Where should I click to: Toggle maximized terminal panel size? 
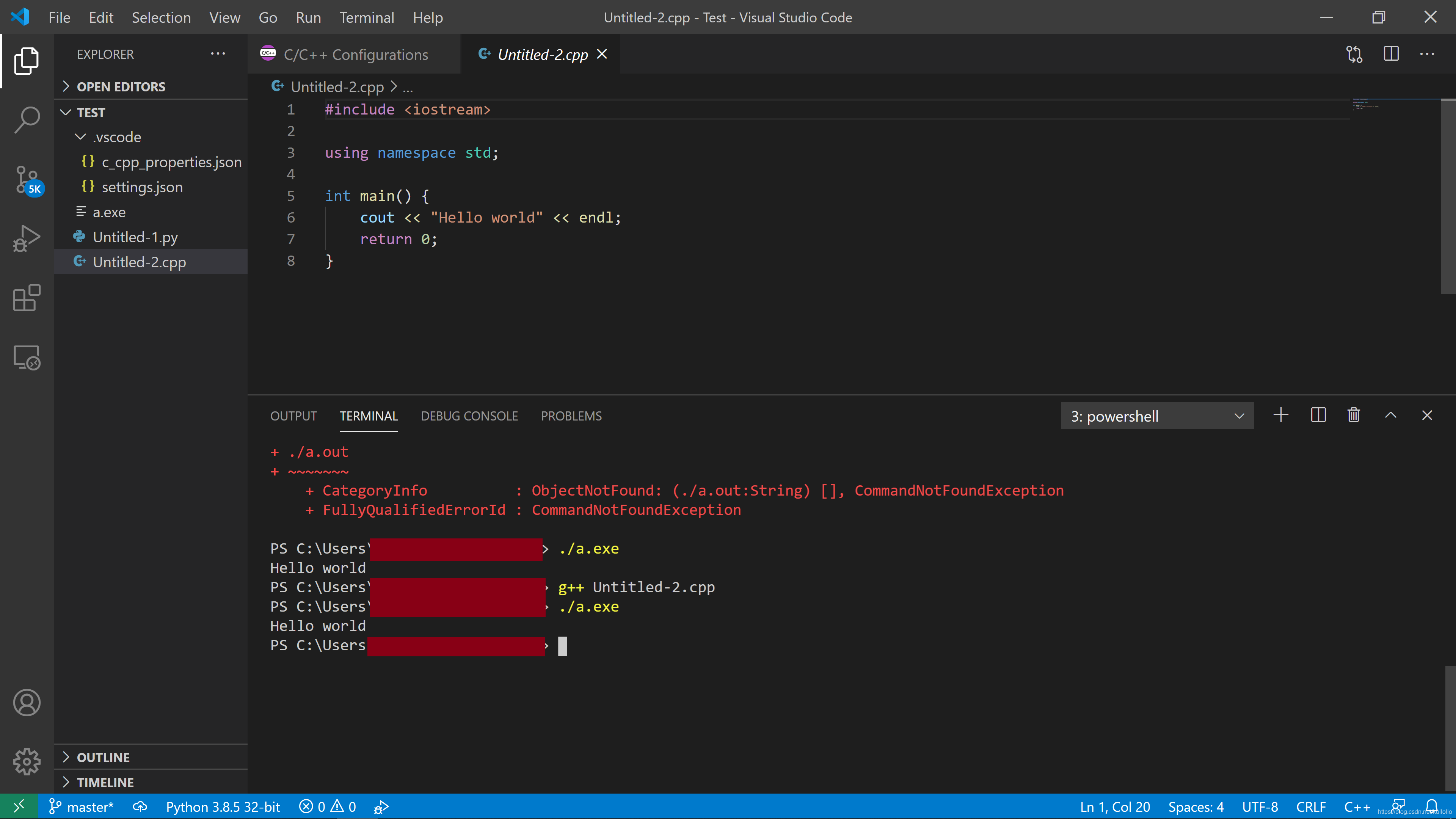pyautogui.click(x=1390, y=416)
